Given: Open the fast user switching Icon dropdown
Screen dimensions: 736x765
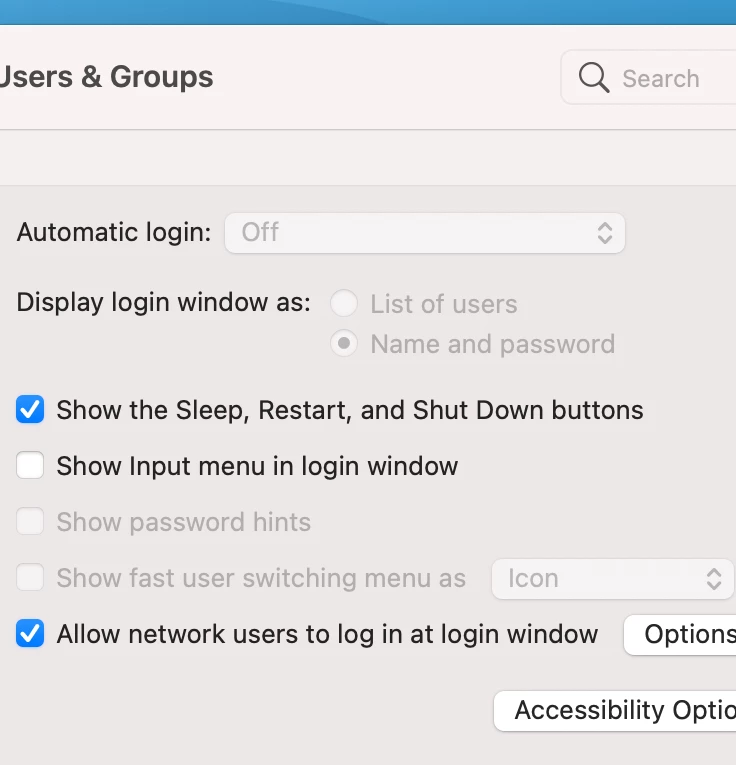Looking at the screenshot, I should [x=613, y=579].
